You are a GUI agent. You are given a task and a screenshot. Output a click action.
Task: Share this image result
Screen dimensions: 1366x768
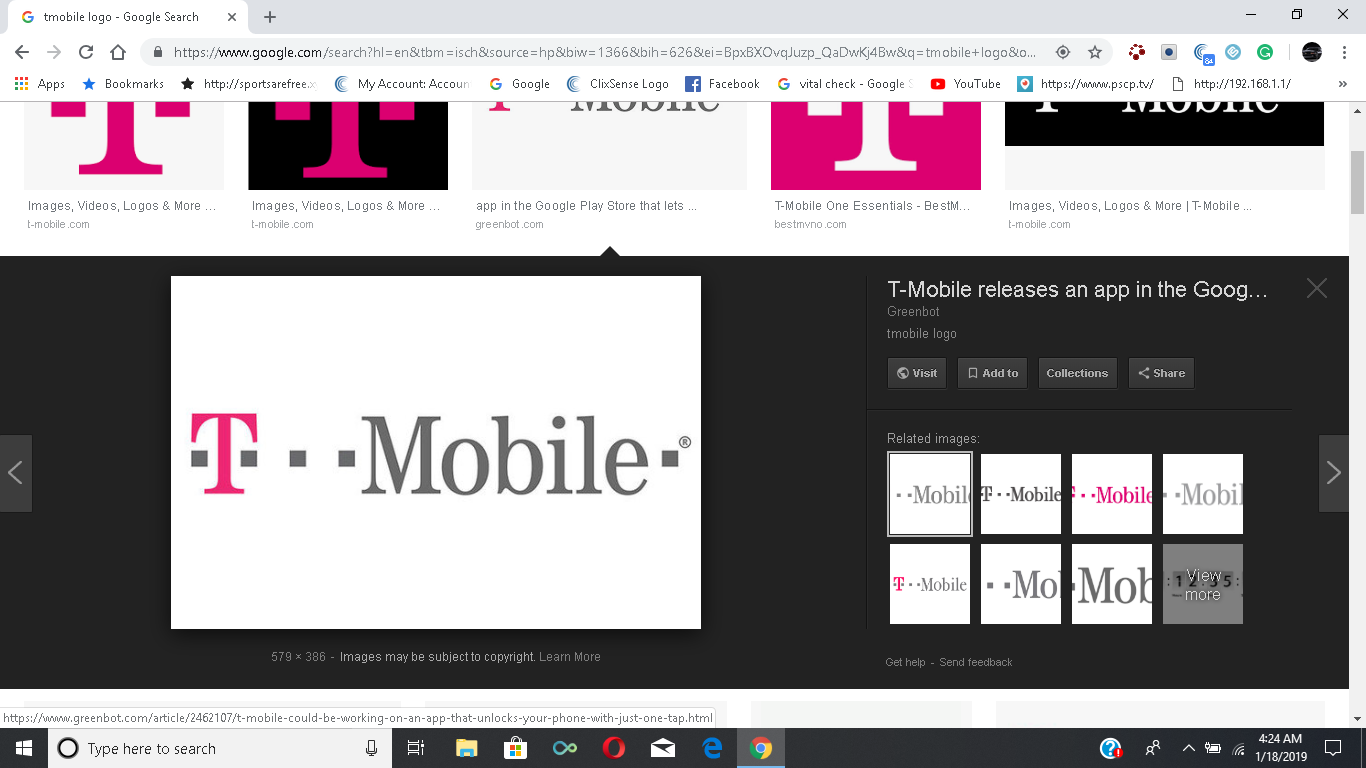pyautogui.click(x=1161, y=373)
